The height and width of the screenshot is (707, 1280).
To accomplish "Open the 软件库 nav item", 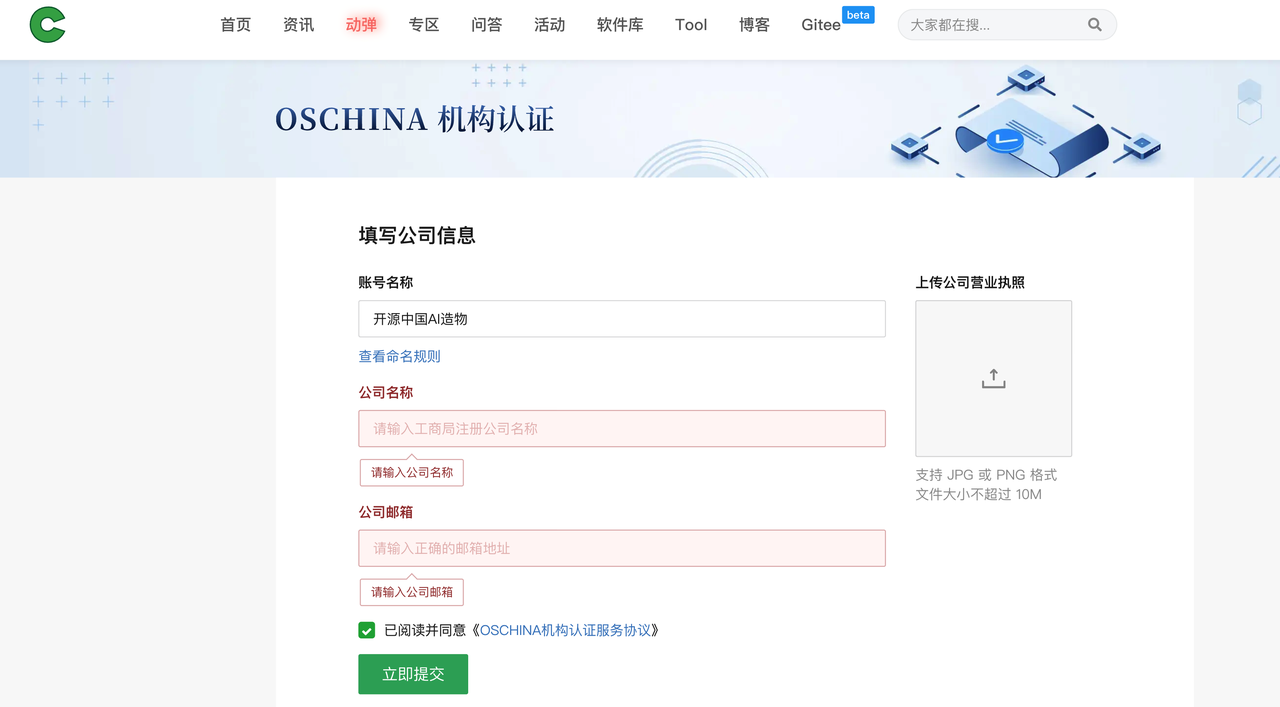I will 620,25.
